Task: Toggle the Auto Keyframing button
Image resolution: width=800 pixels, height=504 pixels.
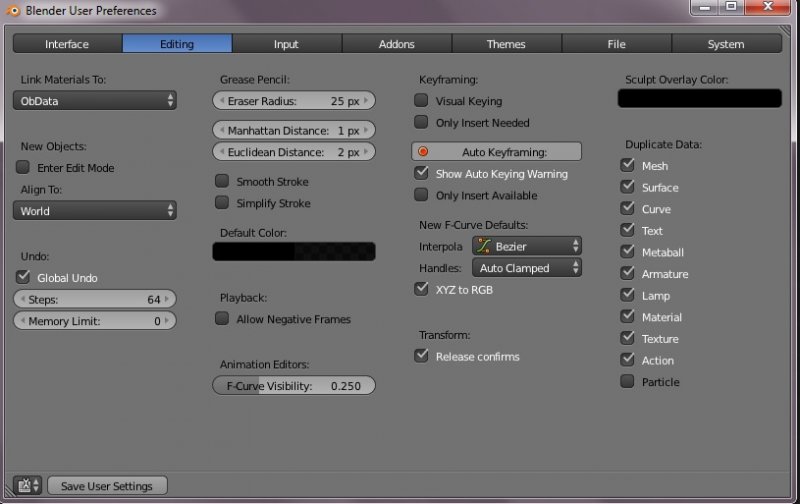Action: coord(496,152)
